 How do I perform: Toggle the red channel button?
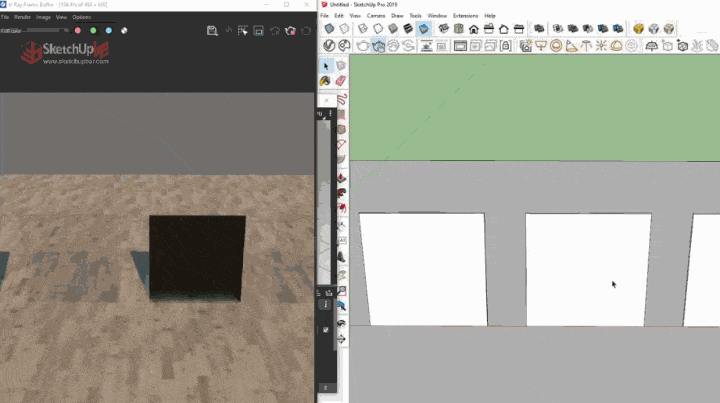(78, 31)
